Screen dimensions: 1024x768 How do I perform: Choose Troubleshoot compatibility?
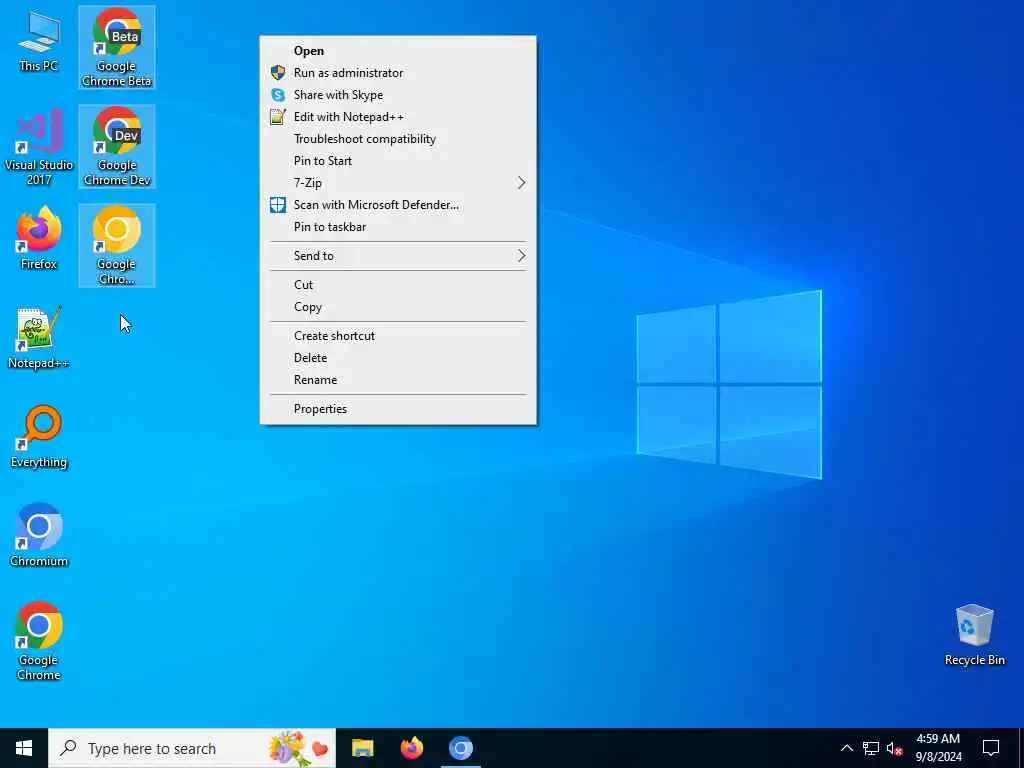398,139
